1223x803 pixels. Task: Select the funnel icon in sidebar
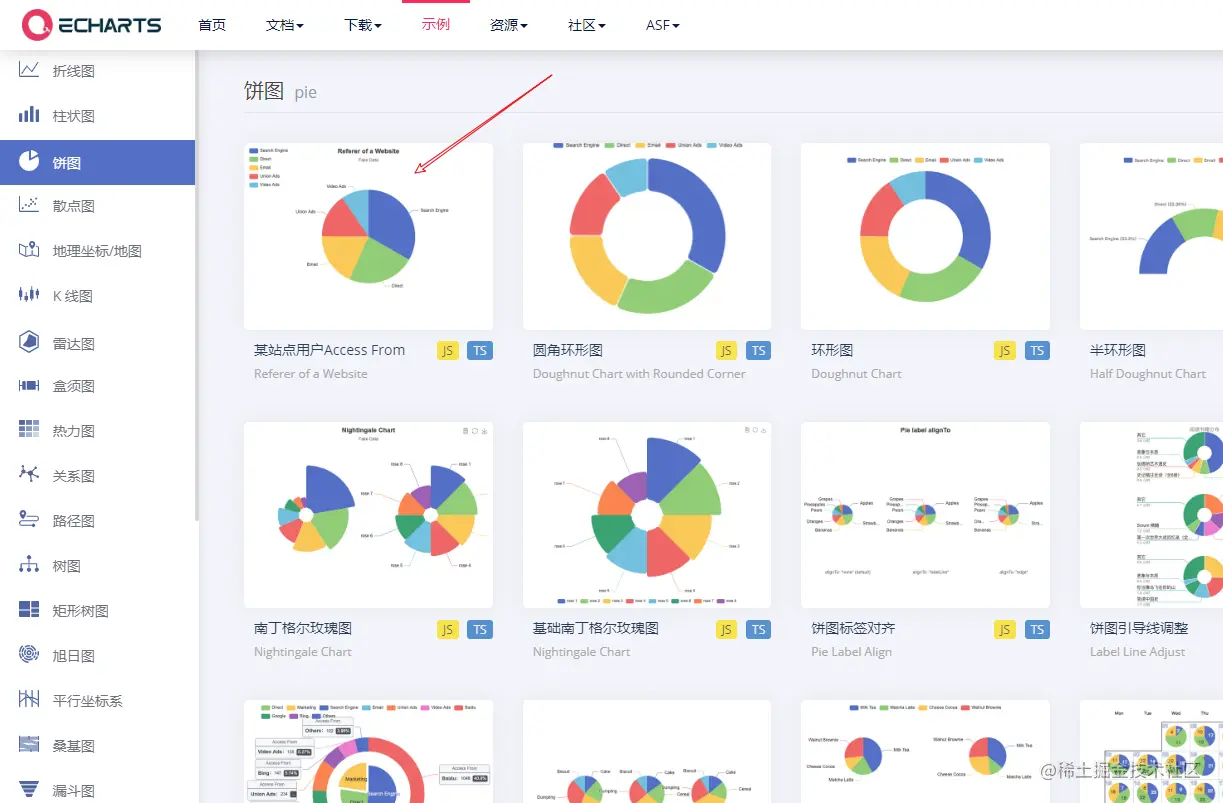tap(29, 789)
